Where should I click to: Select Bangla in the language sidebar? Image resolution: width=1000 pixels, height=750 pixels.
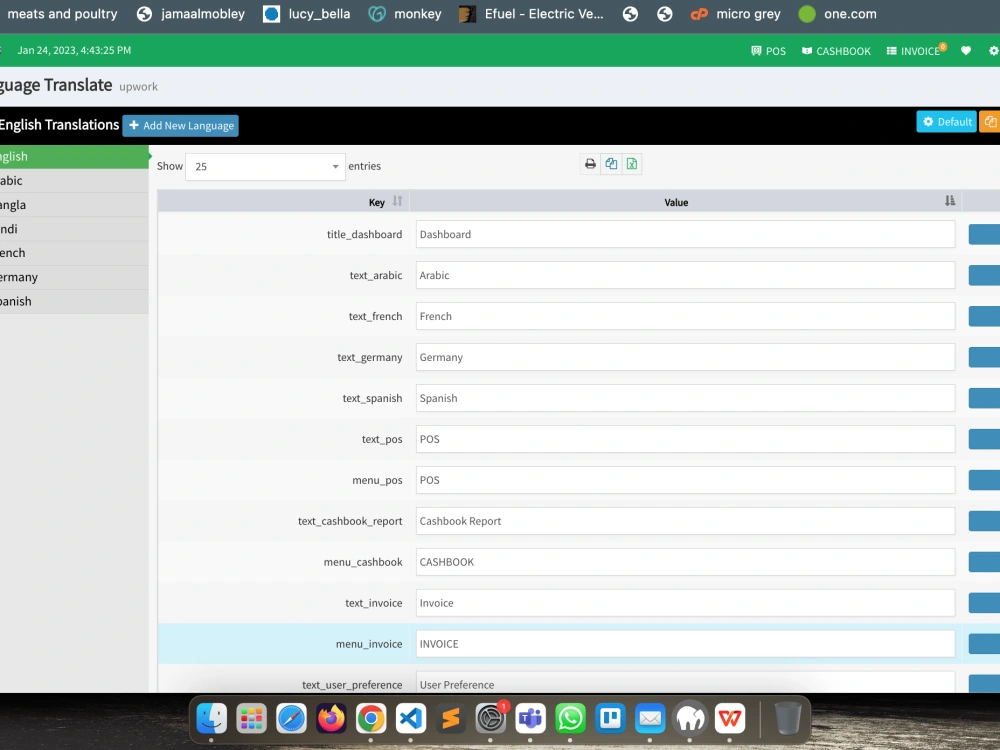point(74,205)
